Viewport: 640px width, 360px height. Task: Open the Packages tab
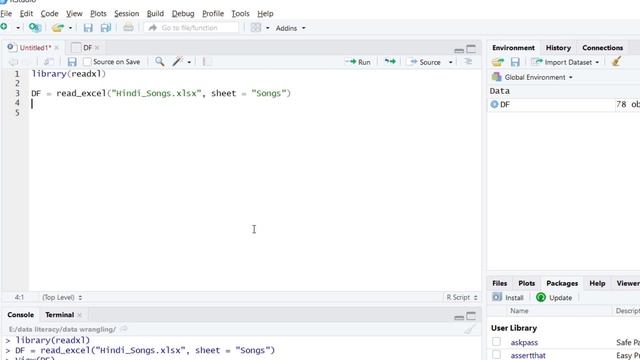(x=562, y=283)
